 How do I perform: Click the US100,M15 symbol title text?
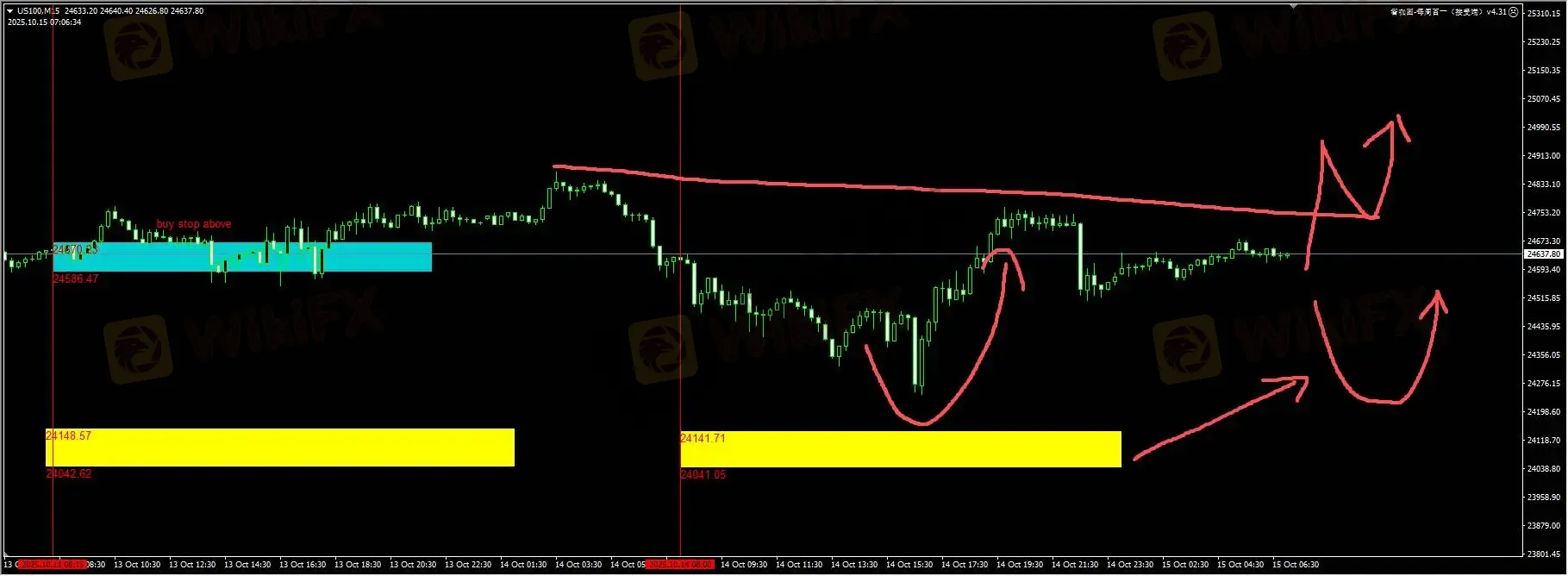39,11
